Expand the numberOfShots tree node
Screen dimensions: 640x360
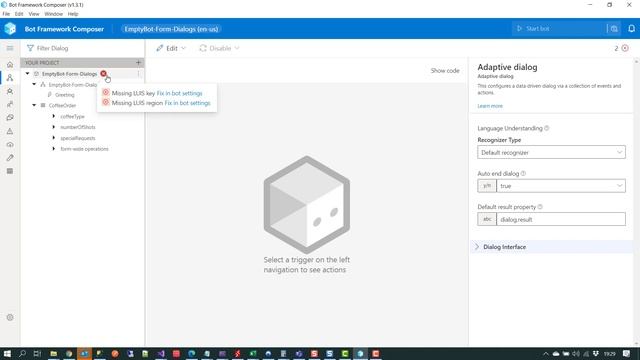53,127
